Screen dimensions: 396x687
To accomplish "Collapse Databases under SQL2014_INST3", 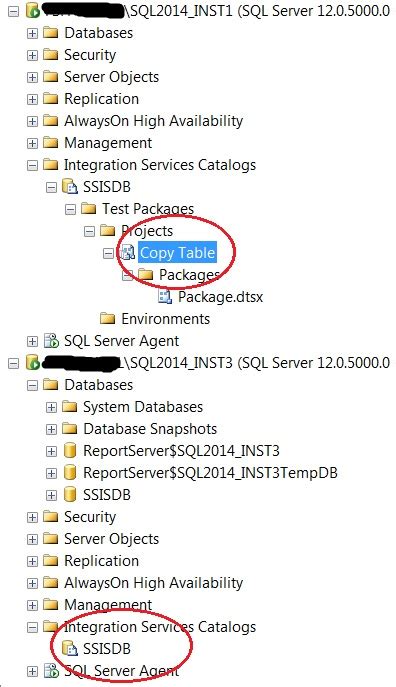I will tap(32, 385).
